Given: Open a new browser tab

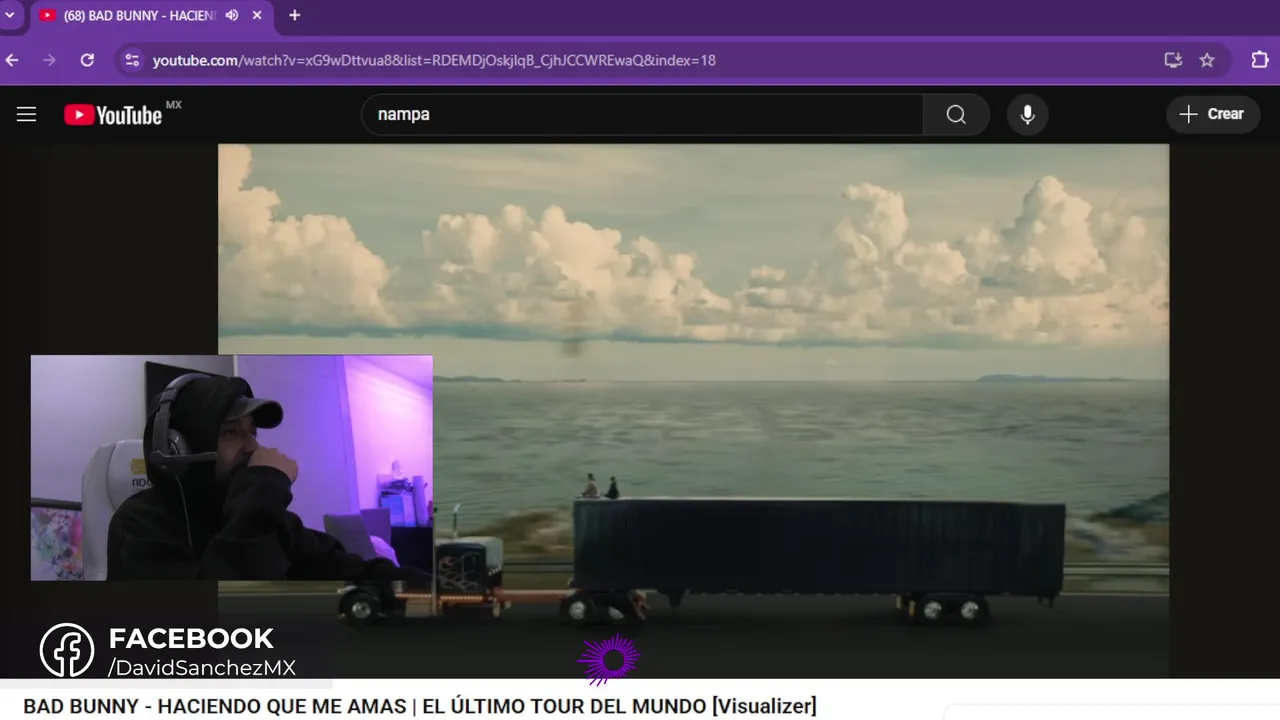Looking at the screenshot, I should (x=294, y=15).
